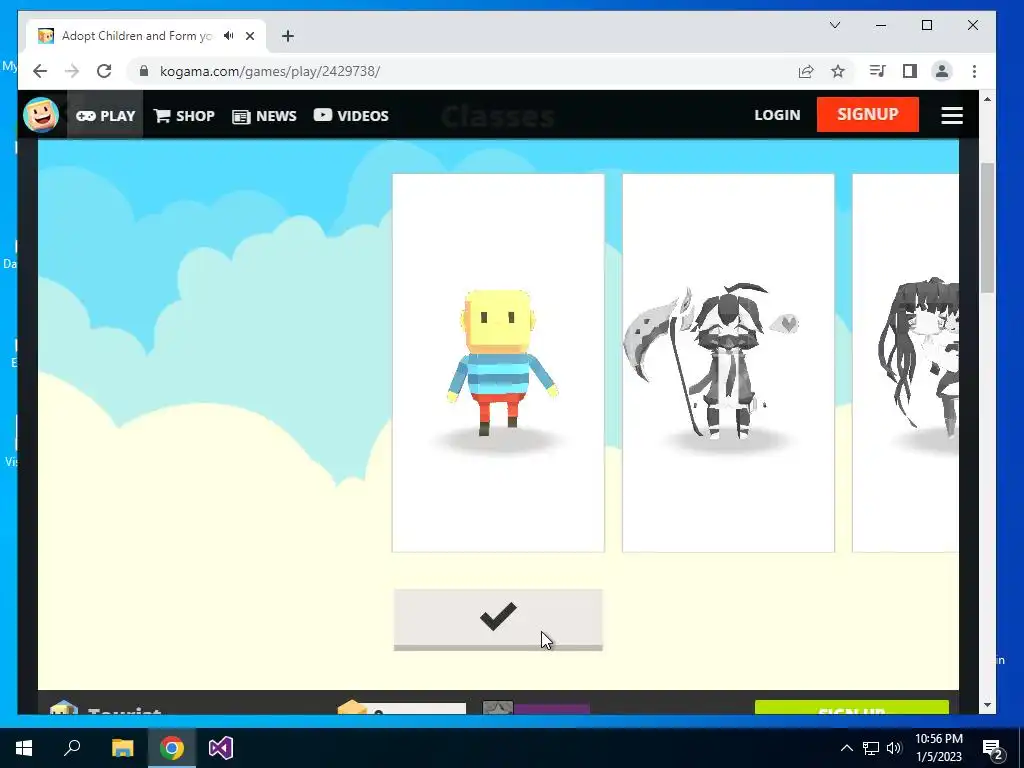Open File Explorer from taskbar
Image resolution: width=1024 pixels, height=768 pixels.
point(122,748)
